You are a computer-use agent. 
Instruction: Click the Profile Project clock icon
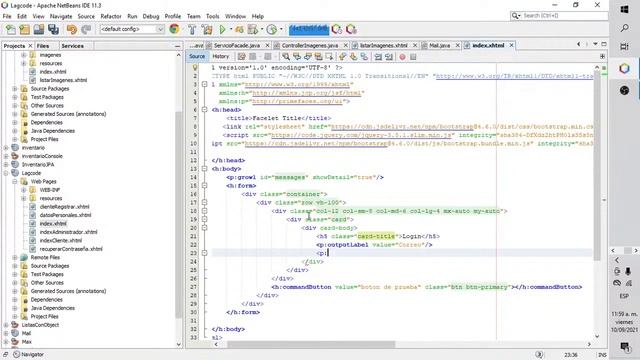pos(271,29)
